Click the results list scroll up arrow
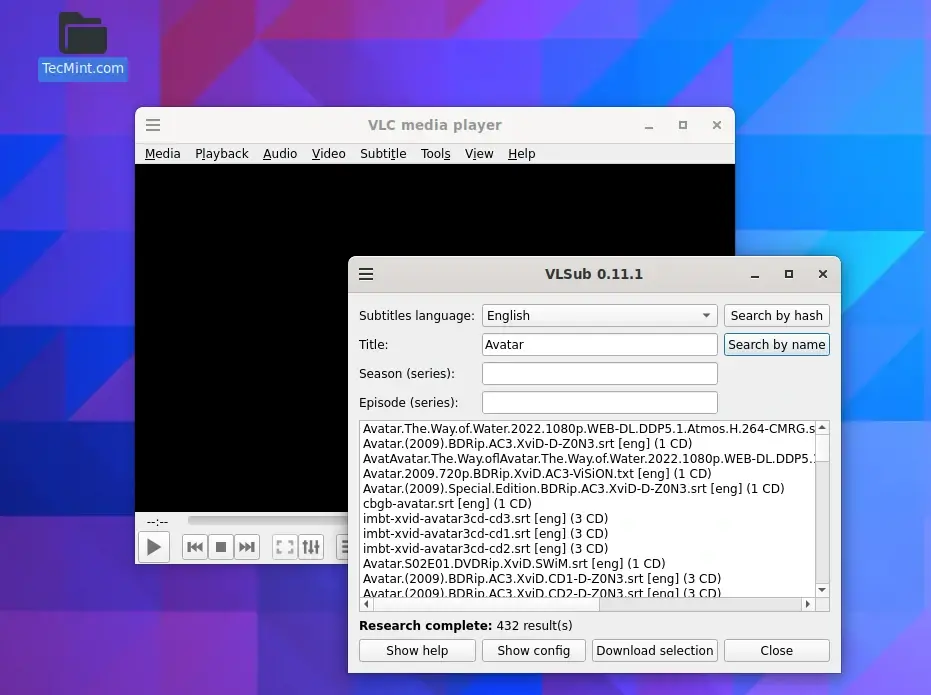The width and height of the screenshot is (931, 695). click(x=822, y=427)
